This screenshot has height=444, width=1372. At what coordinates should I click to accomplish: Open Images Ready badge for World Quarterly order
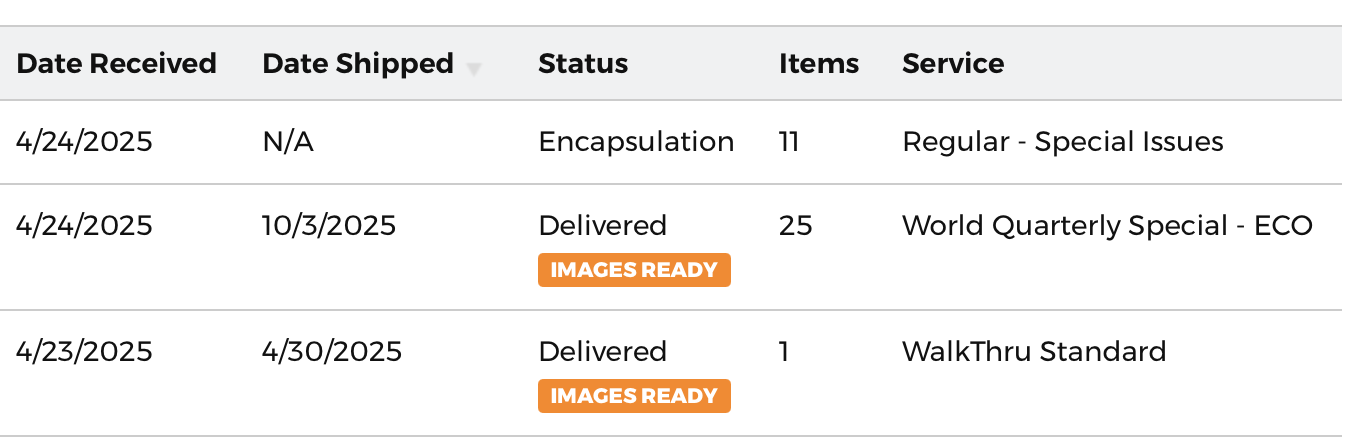tap(634, 270)
